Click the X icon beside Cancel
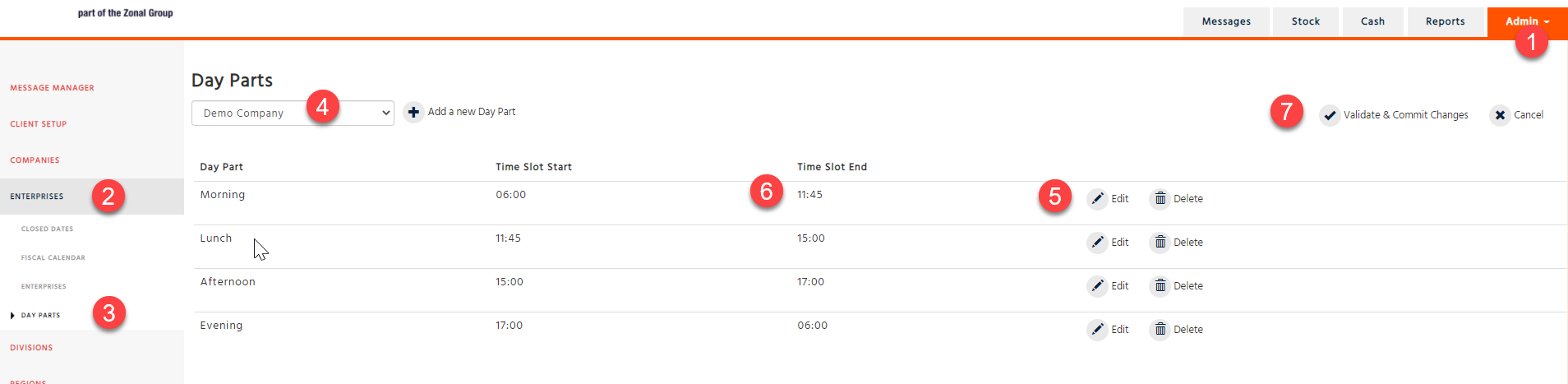This screenshot has height=384, width=1568. pos(1500,115)
